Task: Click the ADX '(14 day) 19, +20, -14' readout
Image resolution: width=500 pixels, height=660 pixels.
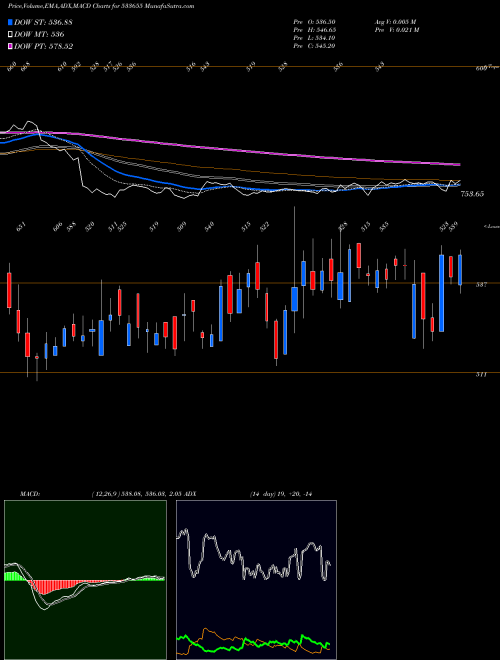Action: point(281,494)
